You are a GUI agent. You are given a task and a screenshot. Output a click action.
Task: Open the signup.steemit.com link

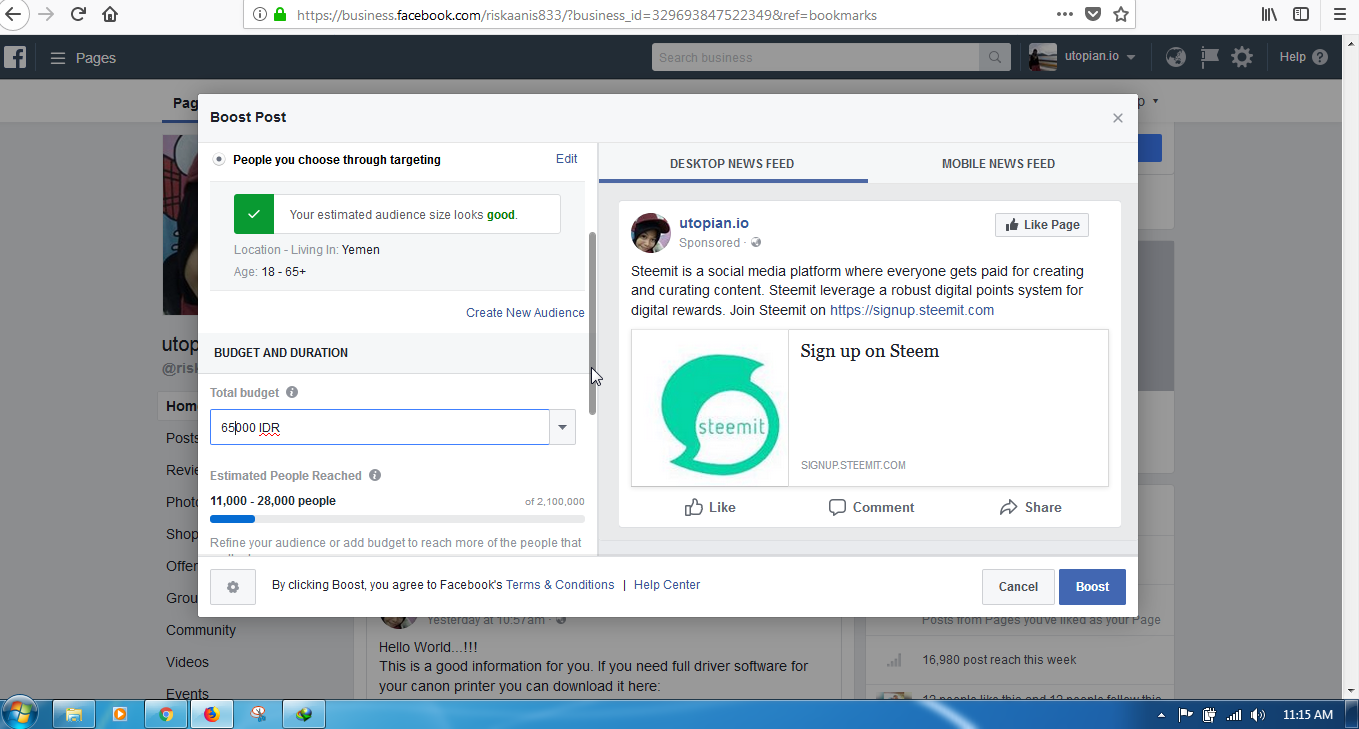(x=912, y=310)
